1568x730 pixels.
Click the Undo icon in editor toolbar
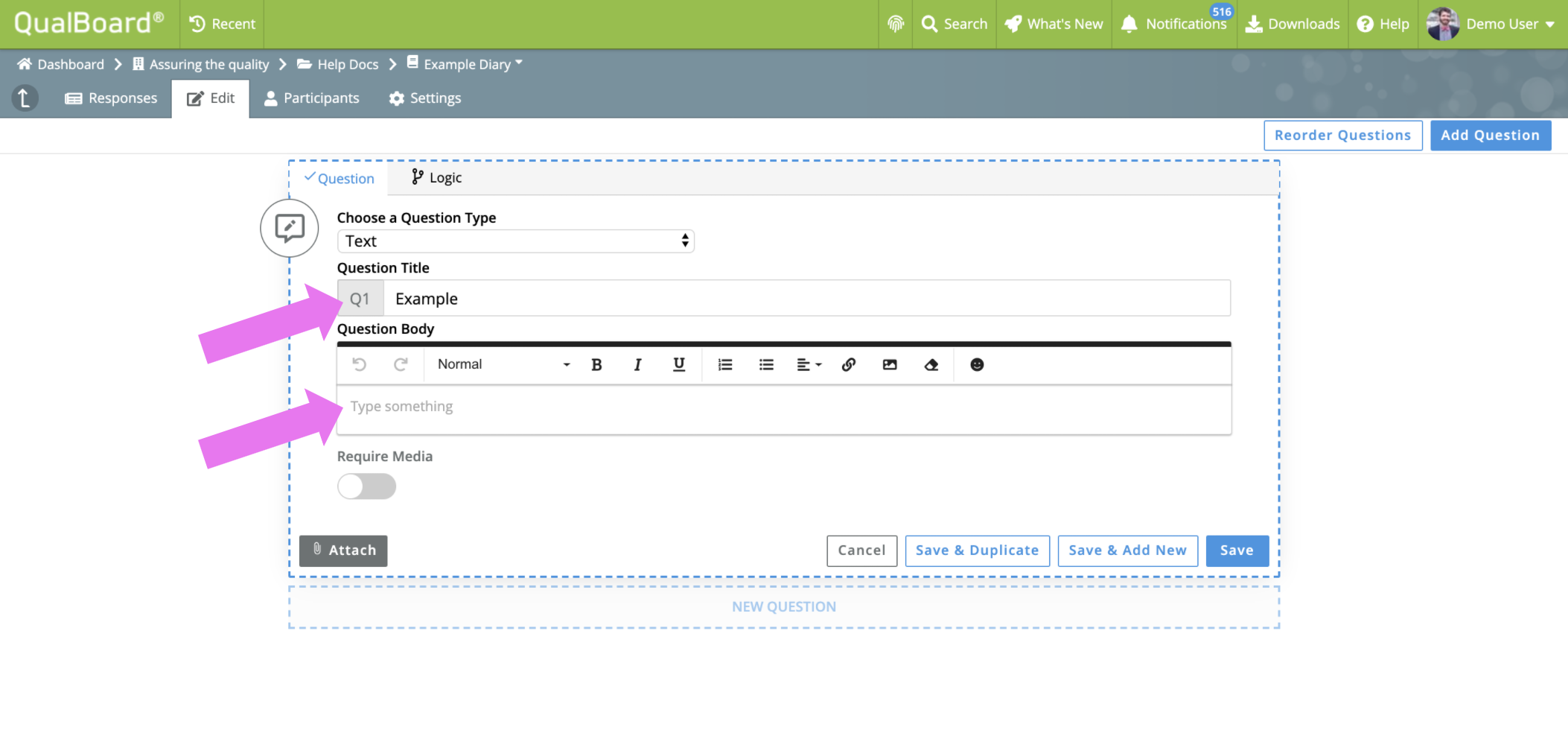tap(359, 364)
